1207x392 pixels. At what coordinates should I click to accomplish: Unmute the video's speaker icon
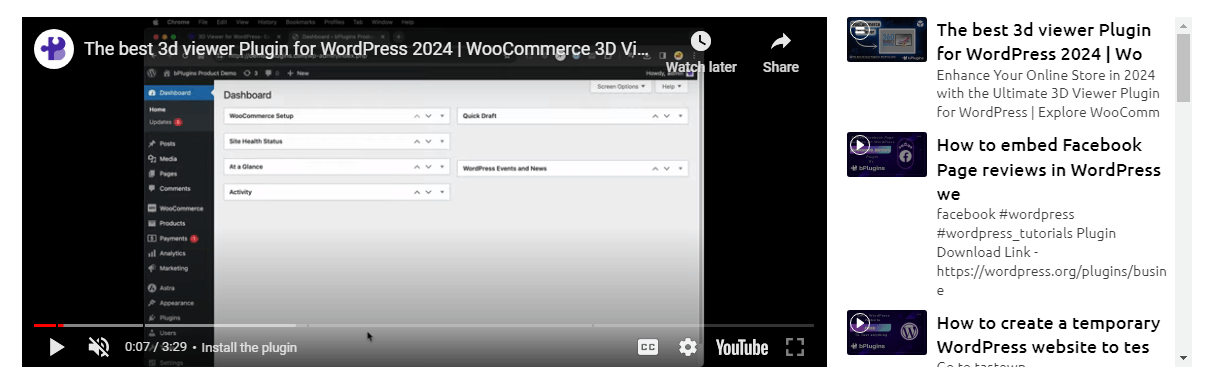pos(99,347)
